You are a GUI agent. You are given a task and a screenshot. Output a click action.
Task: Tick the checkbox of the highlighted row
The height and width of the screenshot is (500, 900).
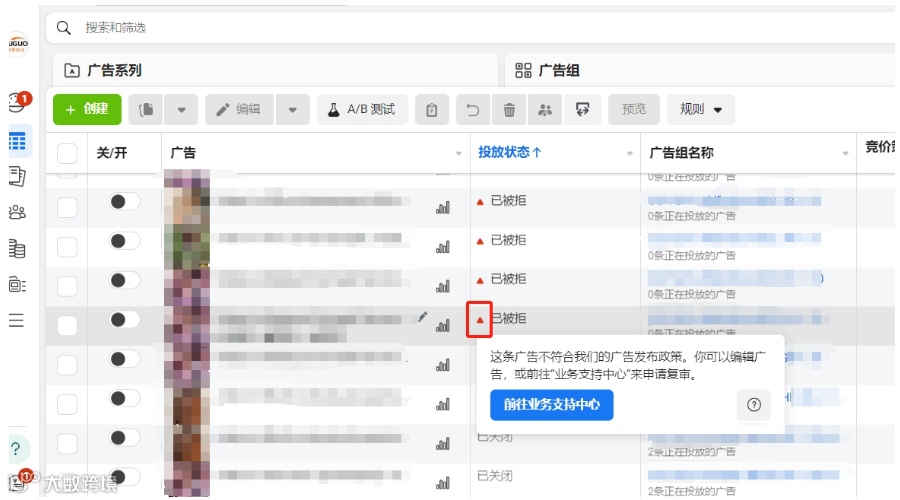(x=67, y=325)
